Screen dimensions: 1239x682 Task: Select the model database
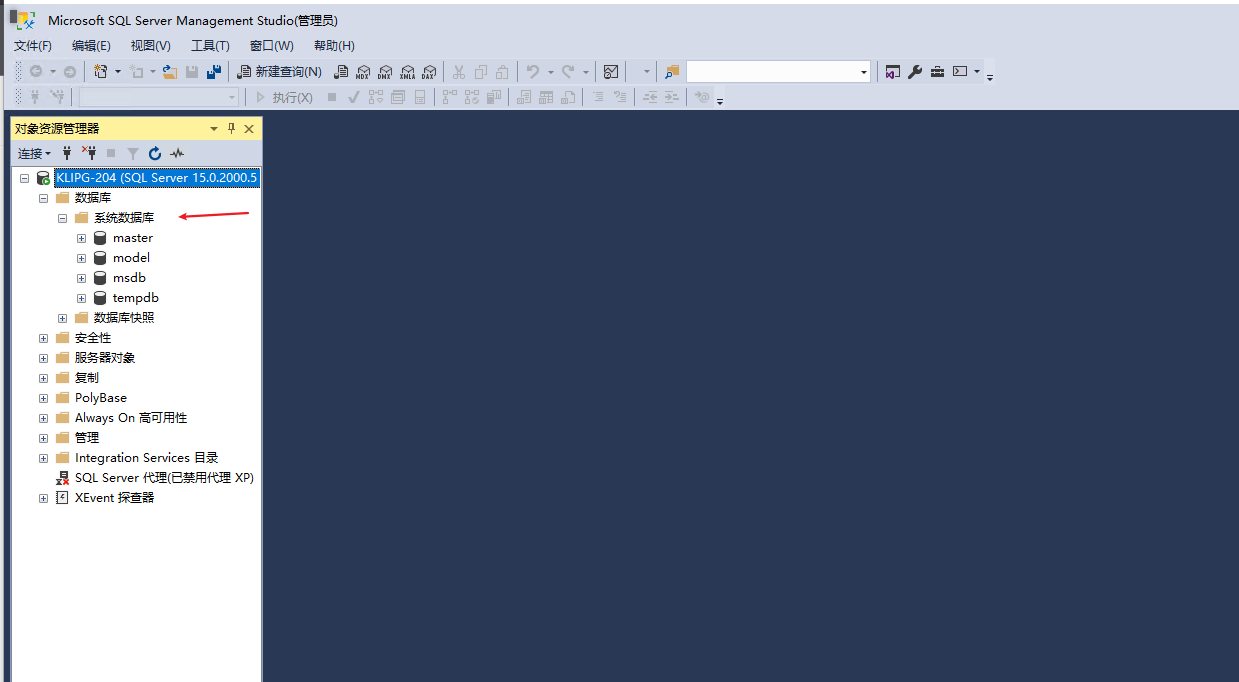pyautogui.click(x=131, y=258)
